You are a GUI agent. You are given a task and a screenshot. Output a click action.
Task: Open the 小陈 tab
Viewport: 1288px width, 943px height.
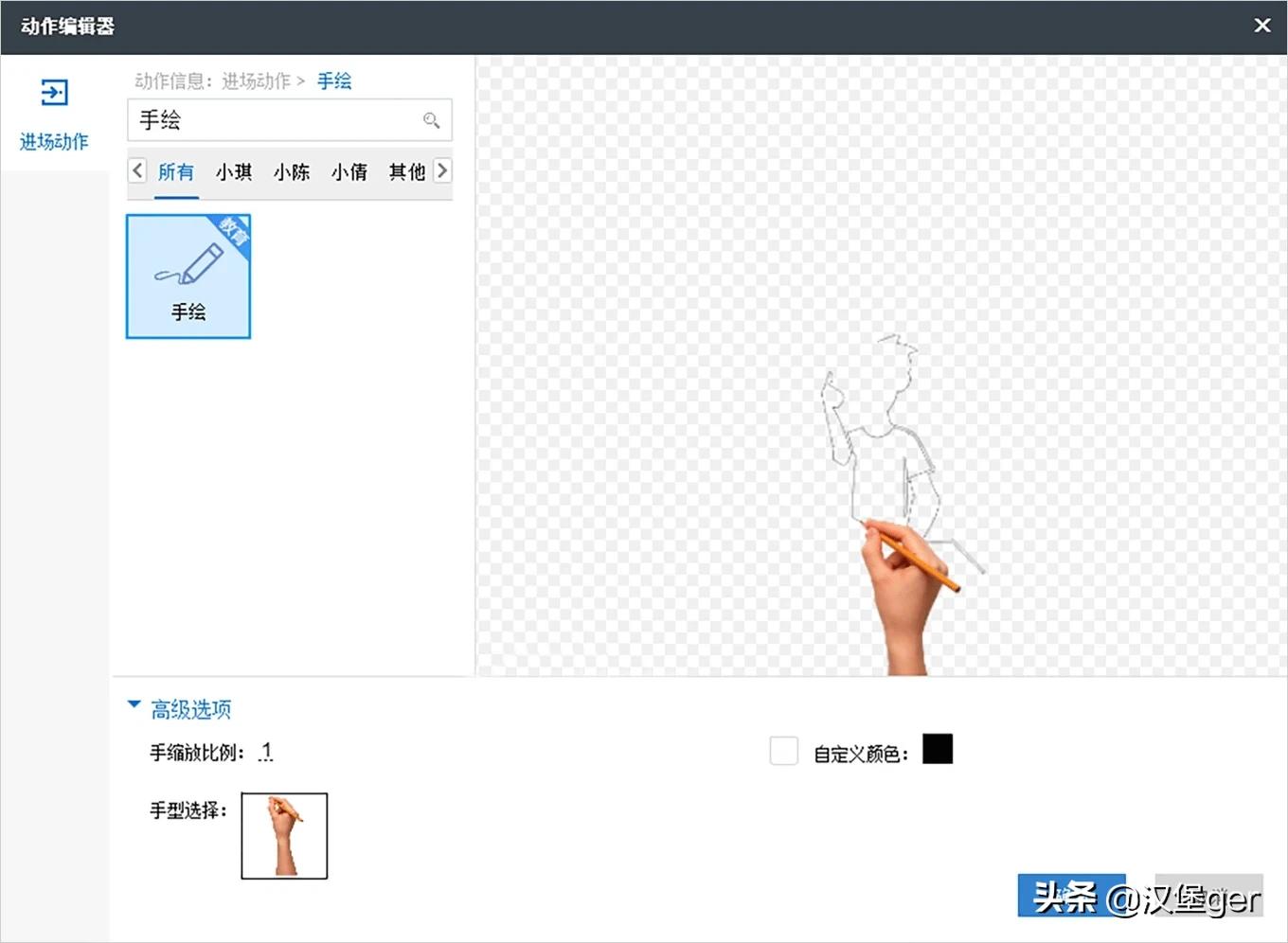pyautogui.click(x=292, y=172)
